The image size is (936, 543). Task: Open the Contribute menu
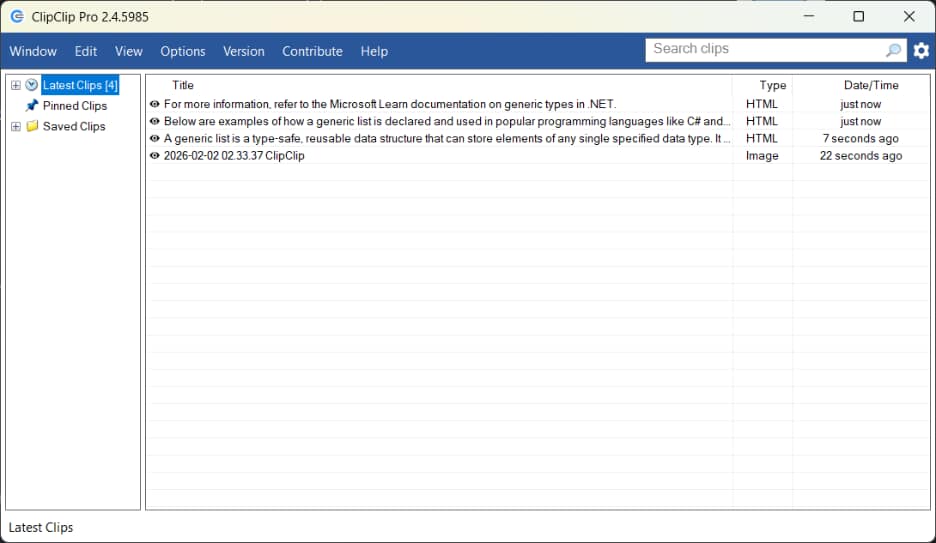312,51
